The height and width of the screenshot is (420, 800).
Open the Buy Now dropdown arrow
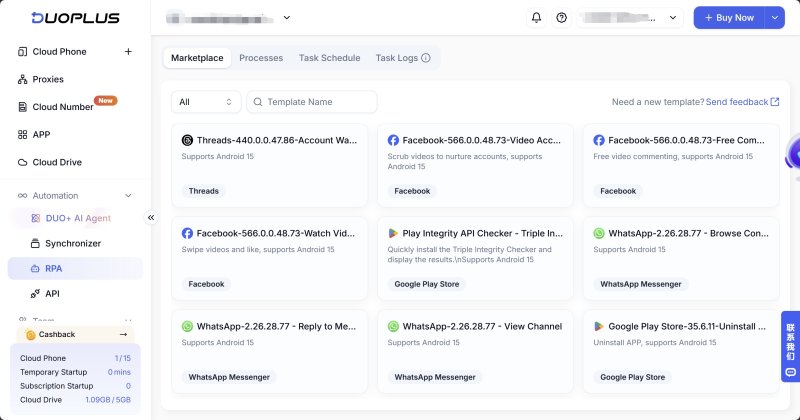pyautogui.click(x=774, y=17)
